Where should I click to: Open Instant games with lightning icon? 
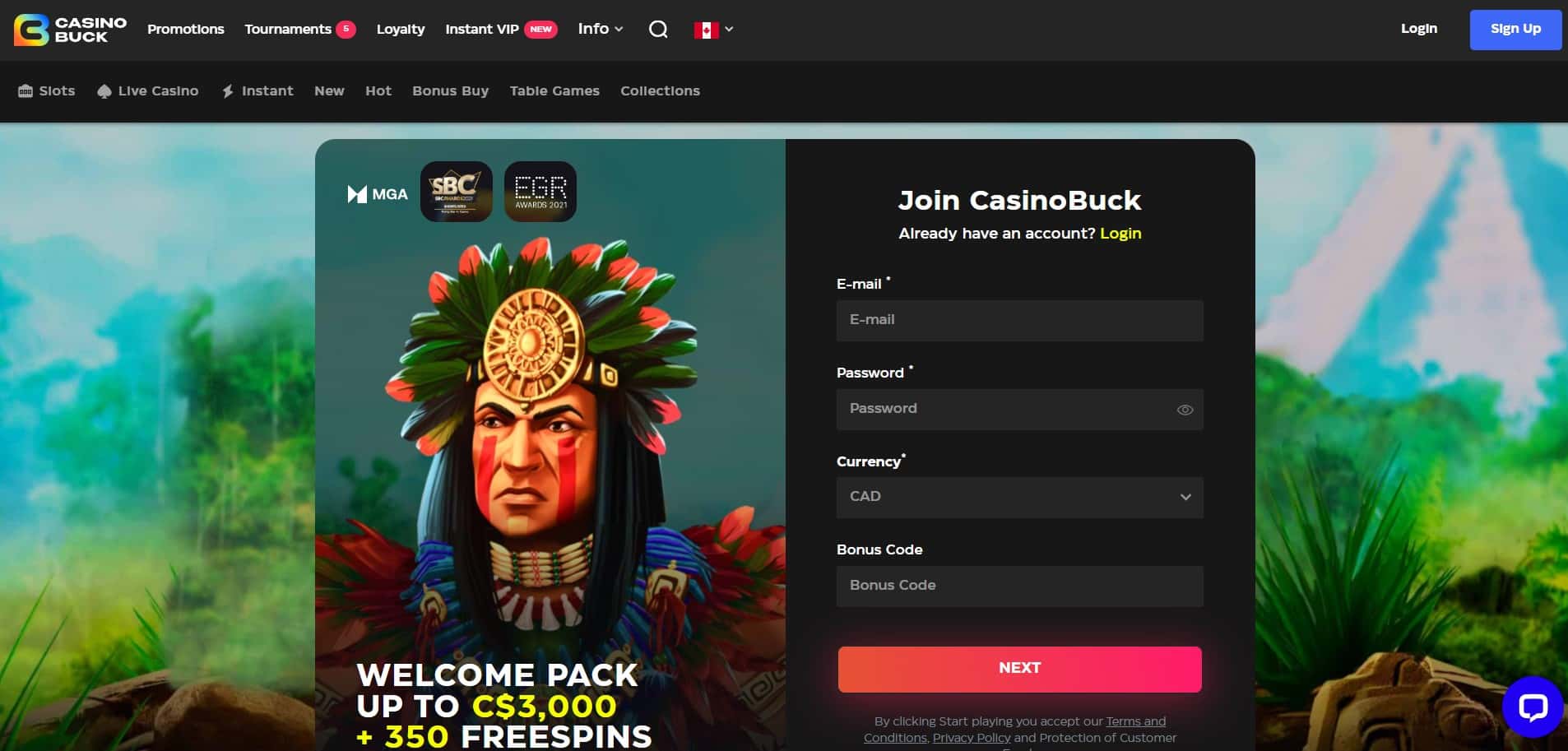coord(257,91)
